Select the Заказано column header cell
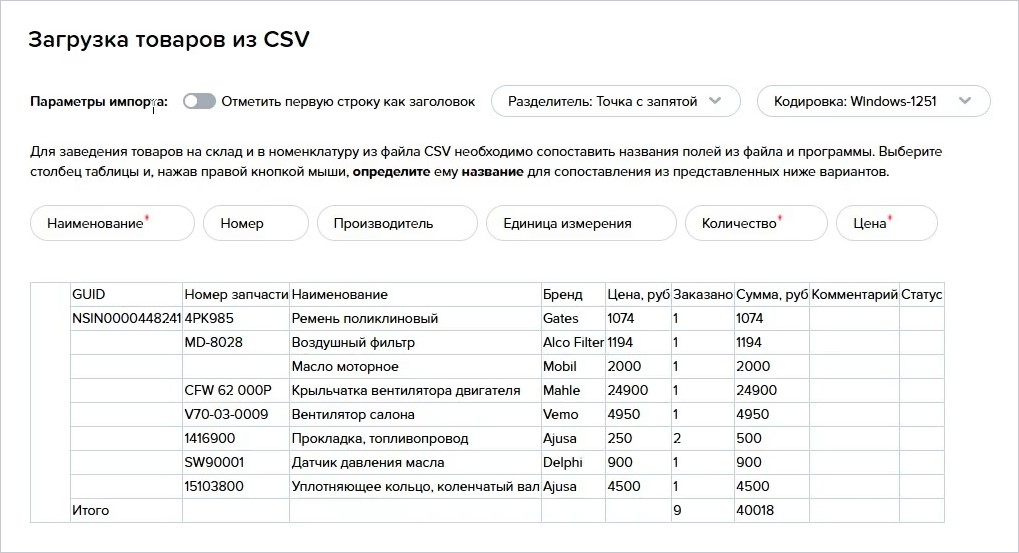 (703, 294)
